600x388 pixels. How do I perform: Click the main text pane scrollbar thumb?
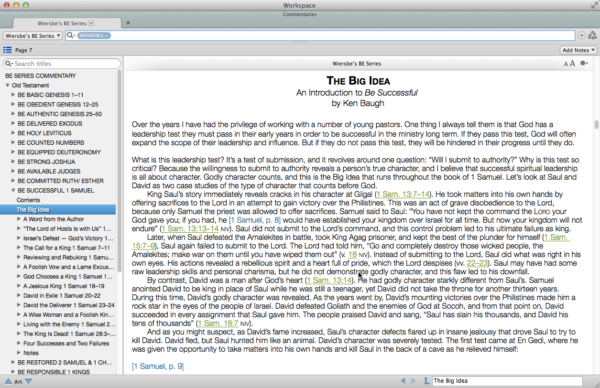tap(596, 125)
